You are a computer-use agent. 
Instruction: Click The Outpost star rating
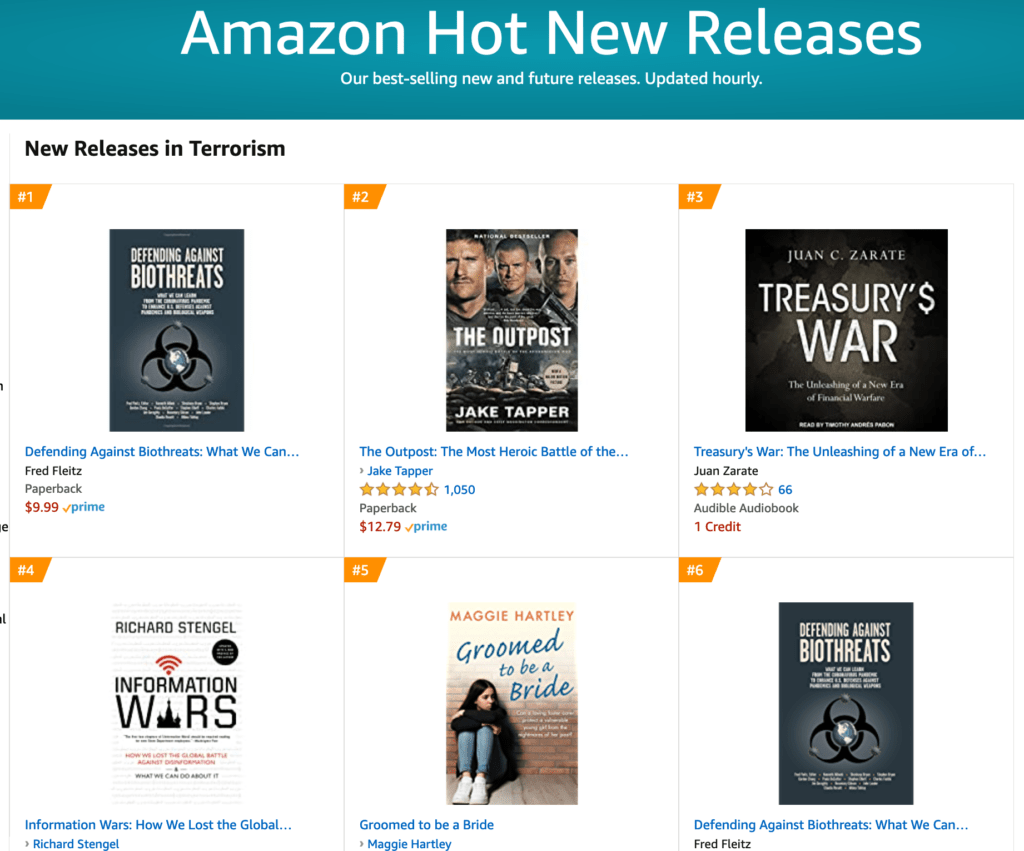[399, 490]
